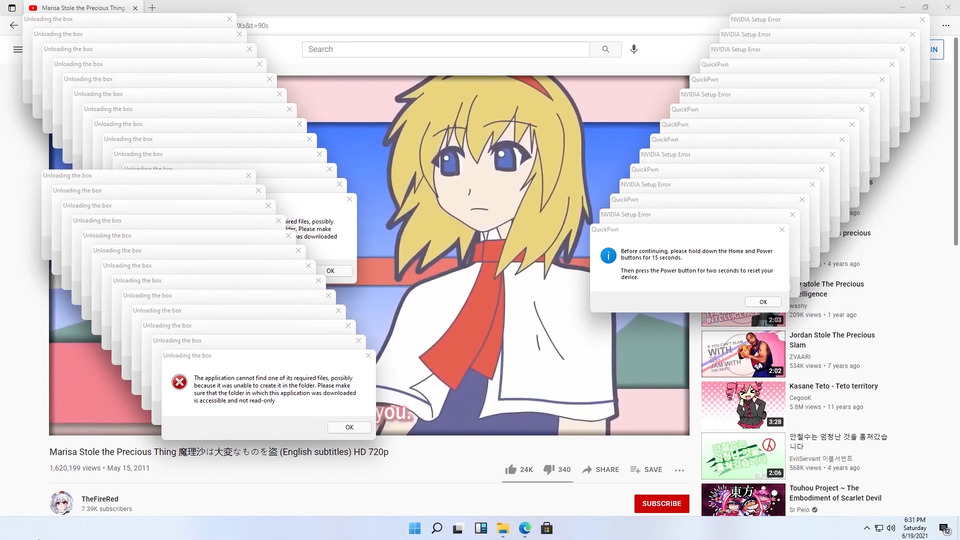The image size is (960, 540).
Task: Open TheFireRed channel avatar
Action: point(61,503)
